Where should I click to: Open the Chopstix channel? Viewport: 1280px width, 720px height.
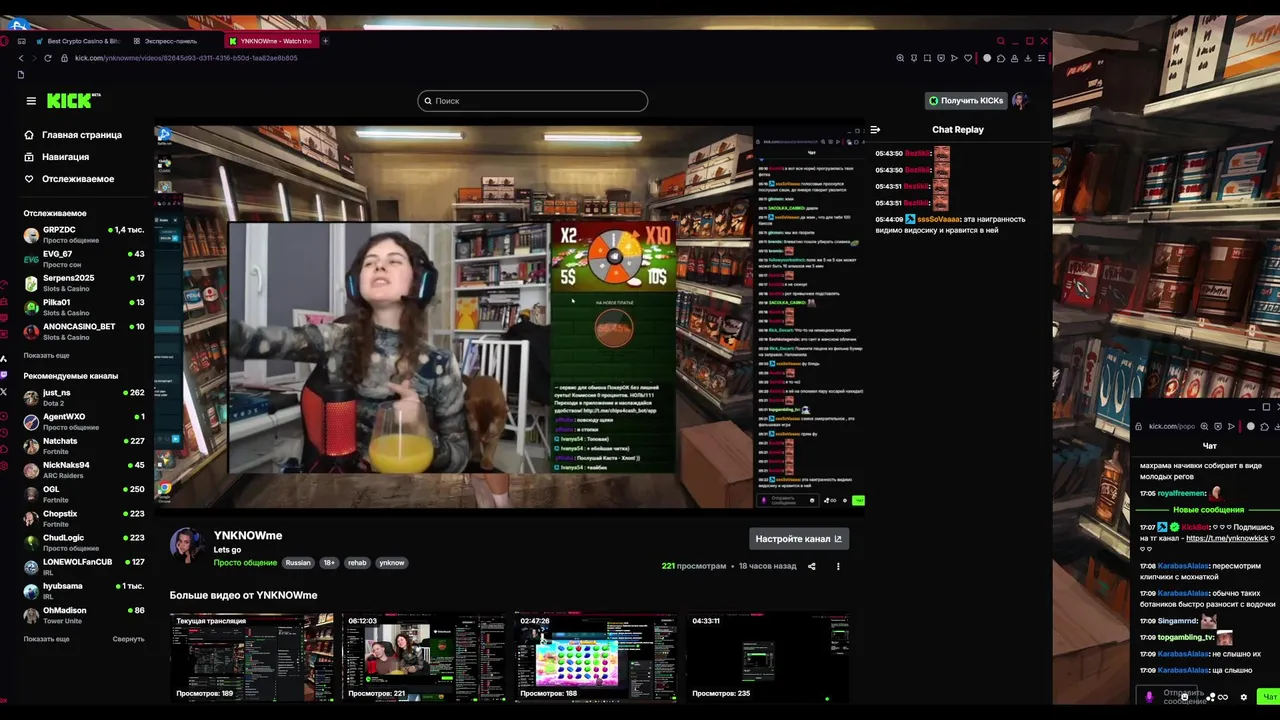coord(85,518)
